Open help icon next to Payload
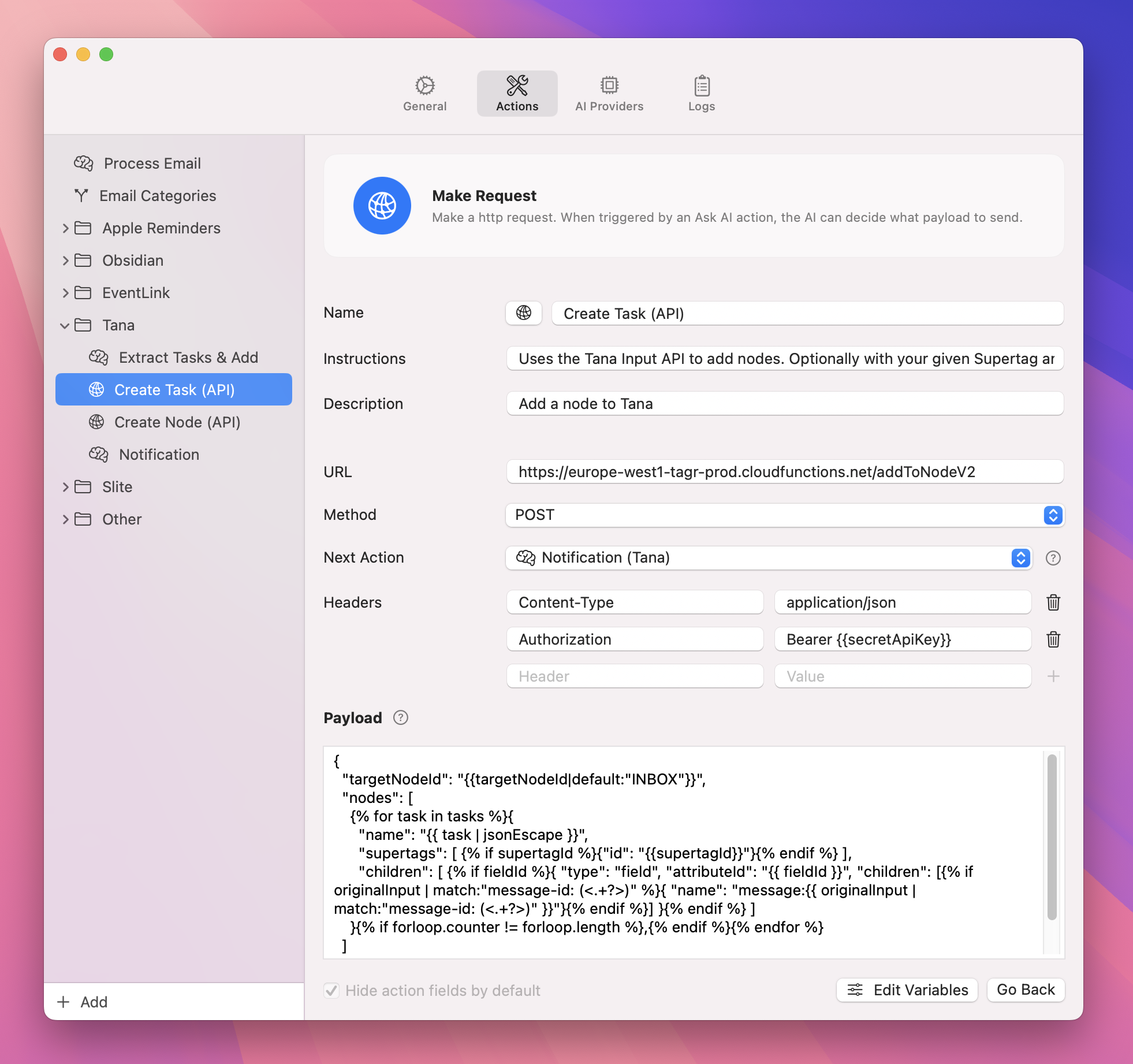Viewport: 1133px width, 1064px height. coord(400,717)
